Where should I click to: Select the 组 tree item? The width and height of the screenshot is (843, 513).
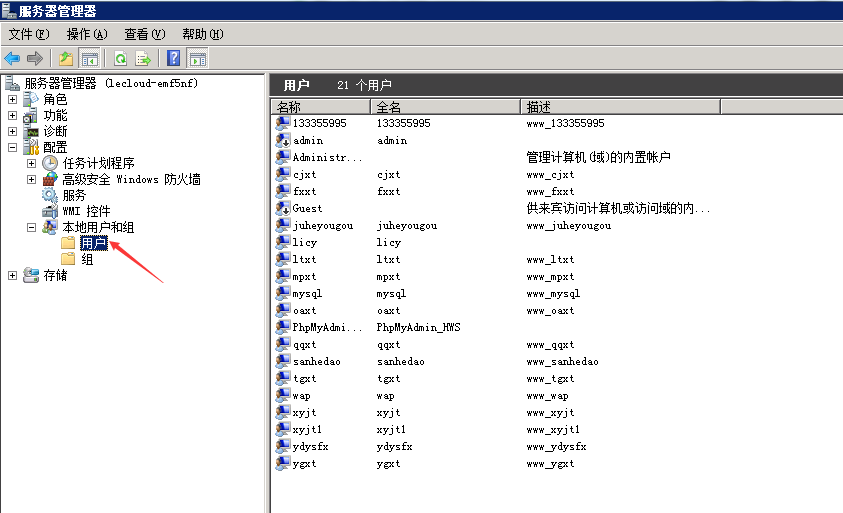(x=87, y=259)
